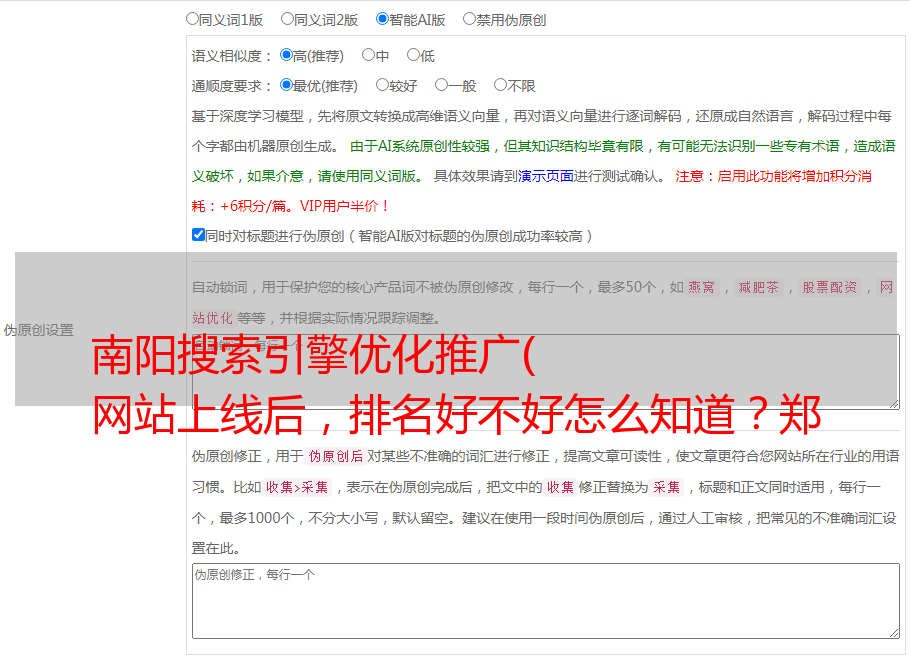Click the 语义相似度 label

tap(231, 56)
